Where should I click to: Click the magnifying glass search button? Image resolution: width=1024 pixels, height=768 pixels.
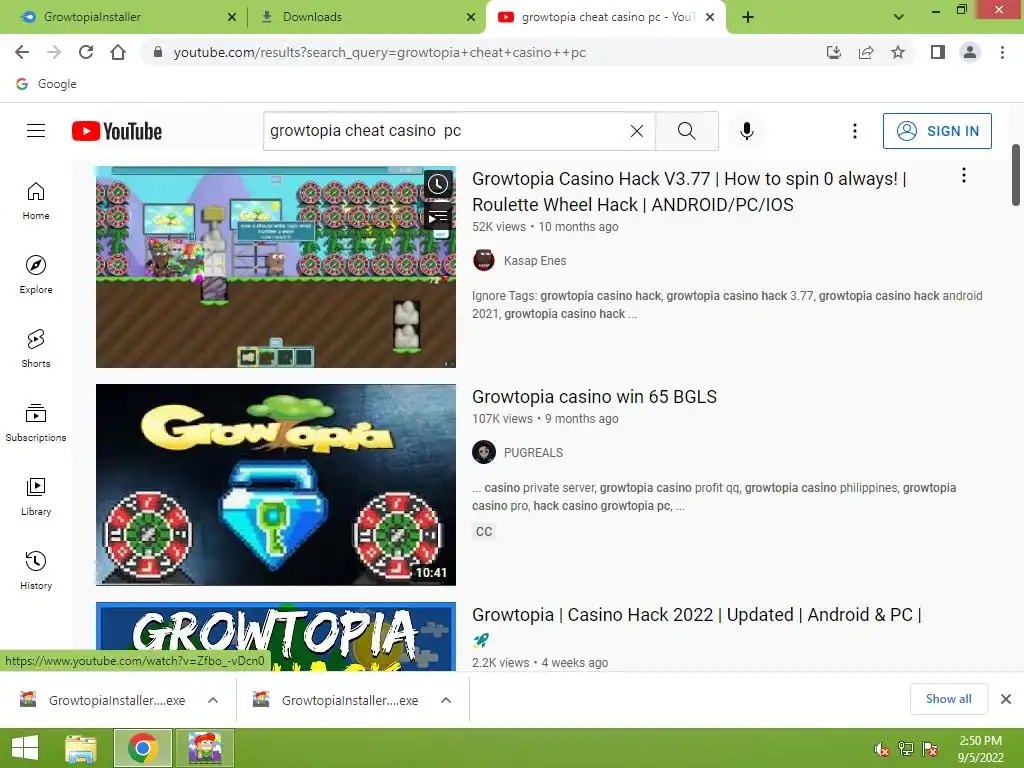point(686,131)
